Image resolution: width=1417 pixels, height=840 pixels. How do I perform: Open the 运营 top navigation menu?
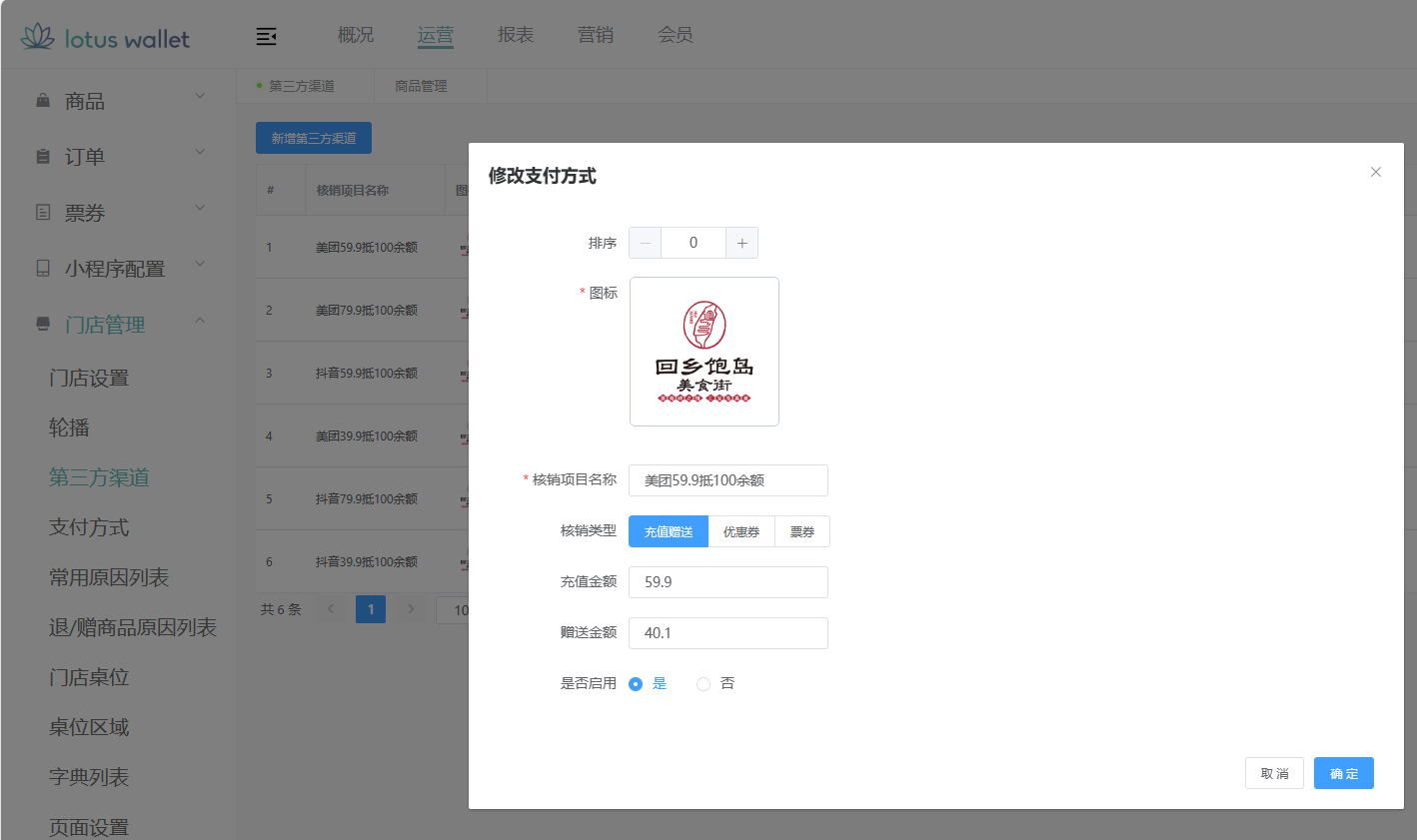click(436, 35)
